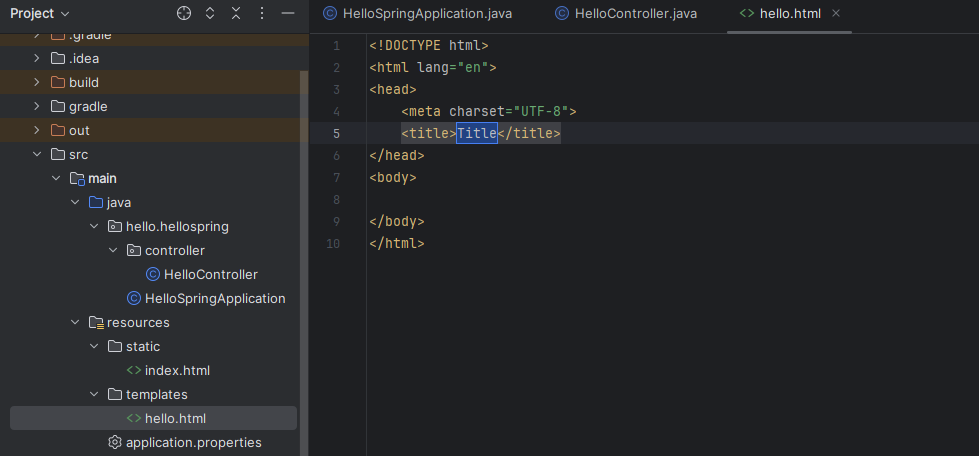Select the hello.html editor tab

(790, 14)
